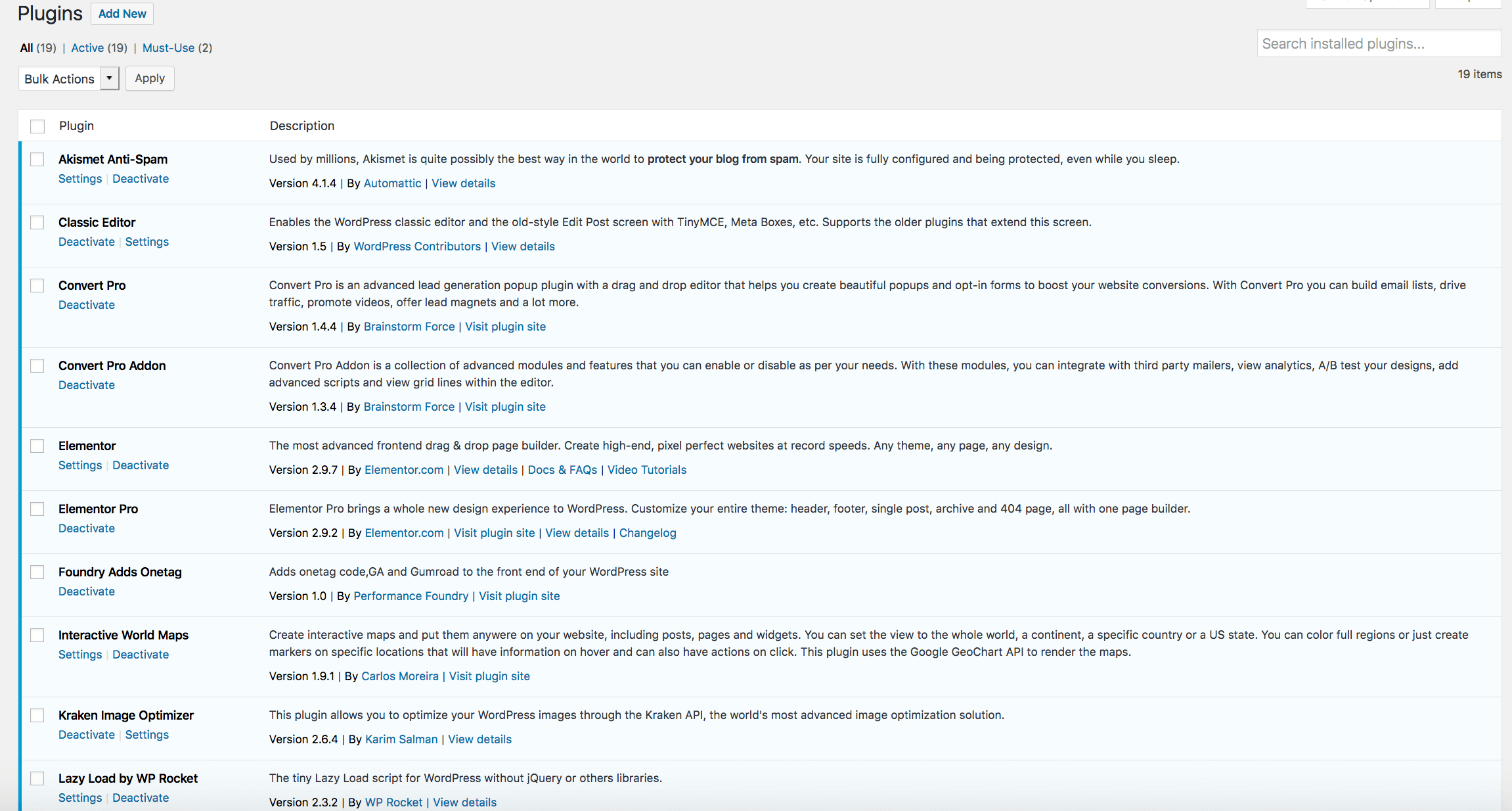Screen dimensions: 1512x811
Task: Filter by Active (19) plugins
Action: click(x=99, y=48)
